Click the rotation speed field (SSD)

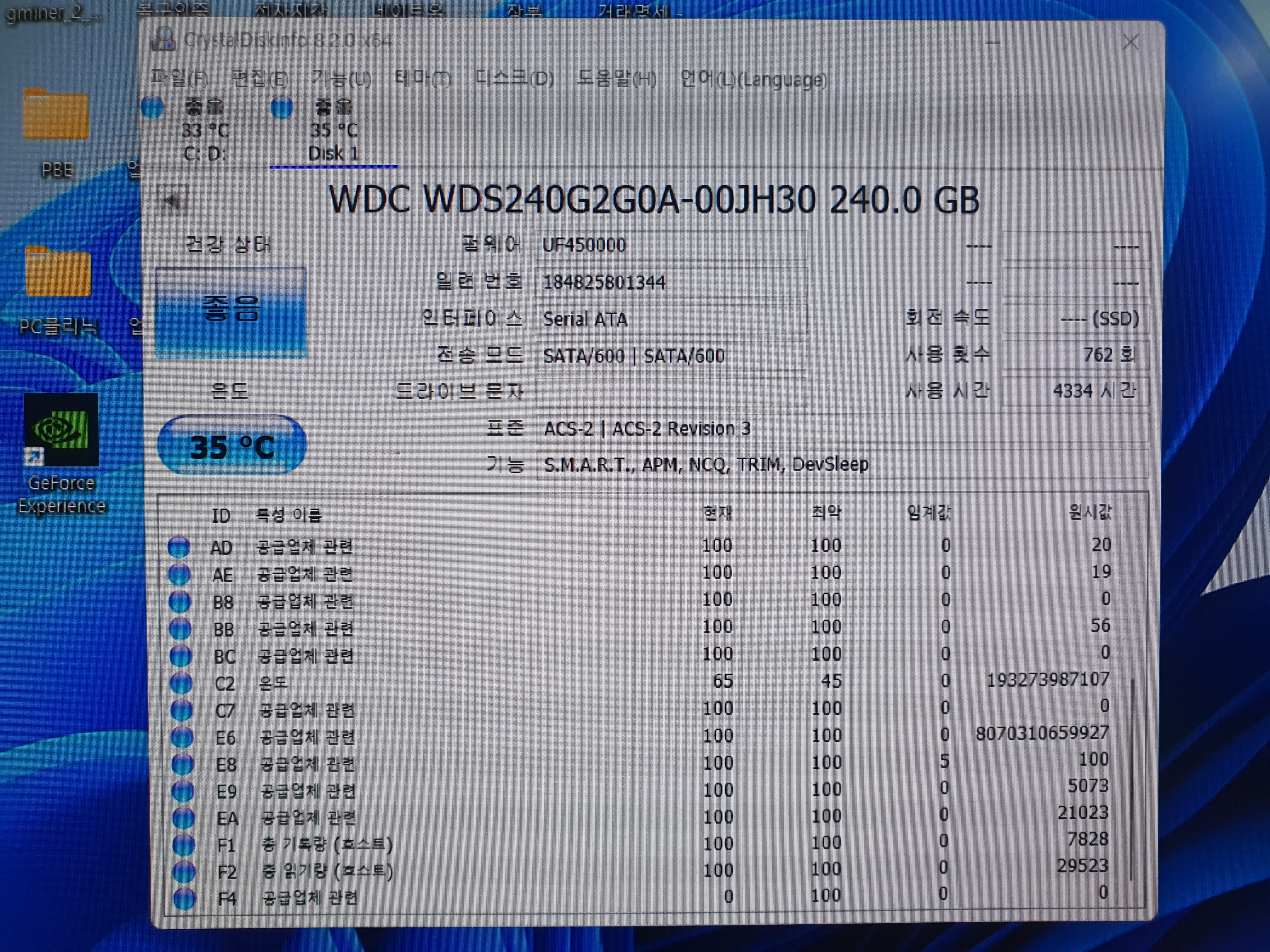(x=1076, y=319)
